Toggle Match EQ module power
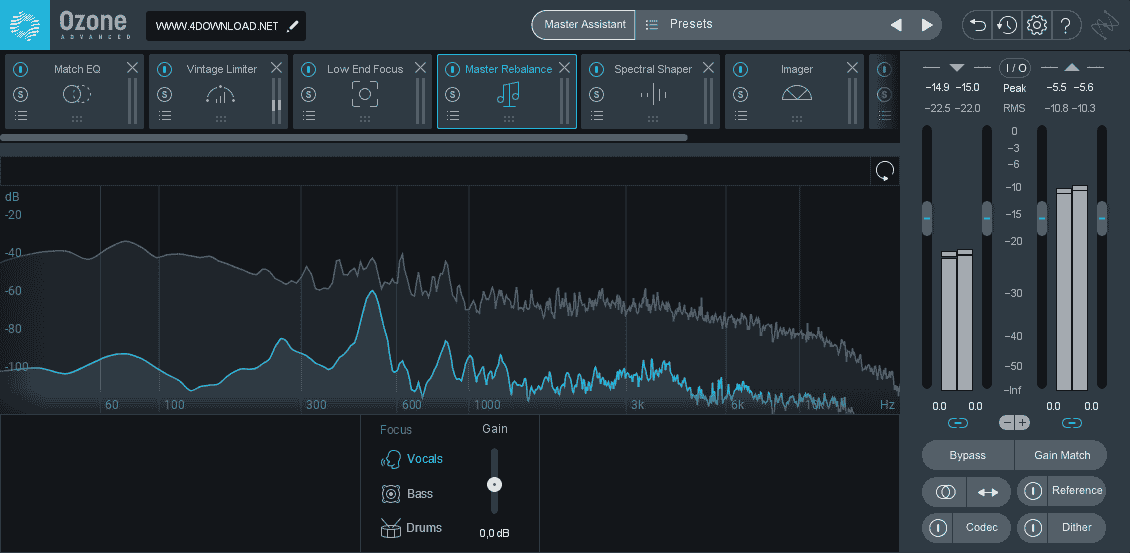The width and height of the screenshot is (1130, 553). coord(21,70)
